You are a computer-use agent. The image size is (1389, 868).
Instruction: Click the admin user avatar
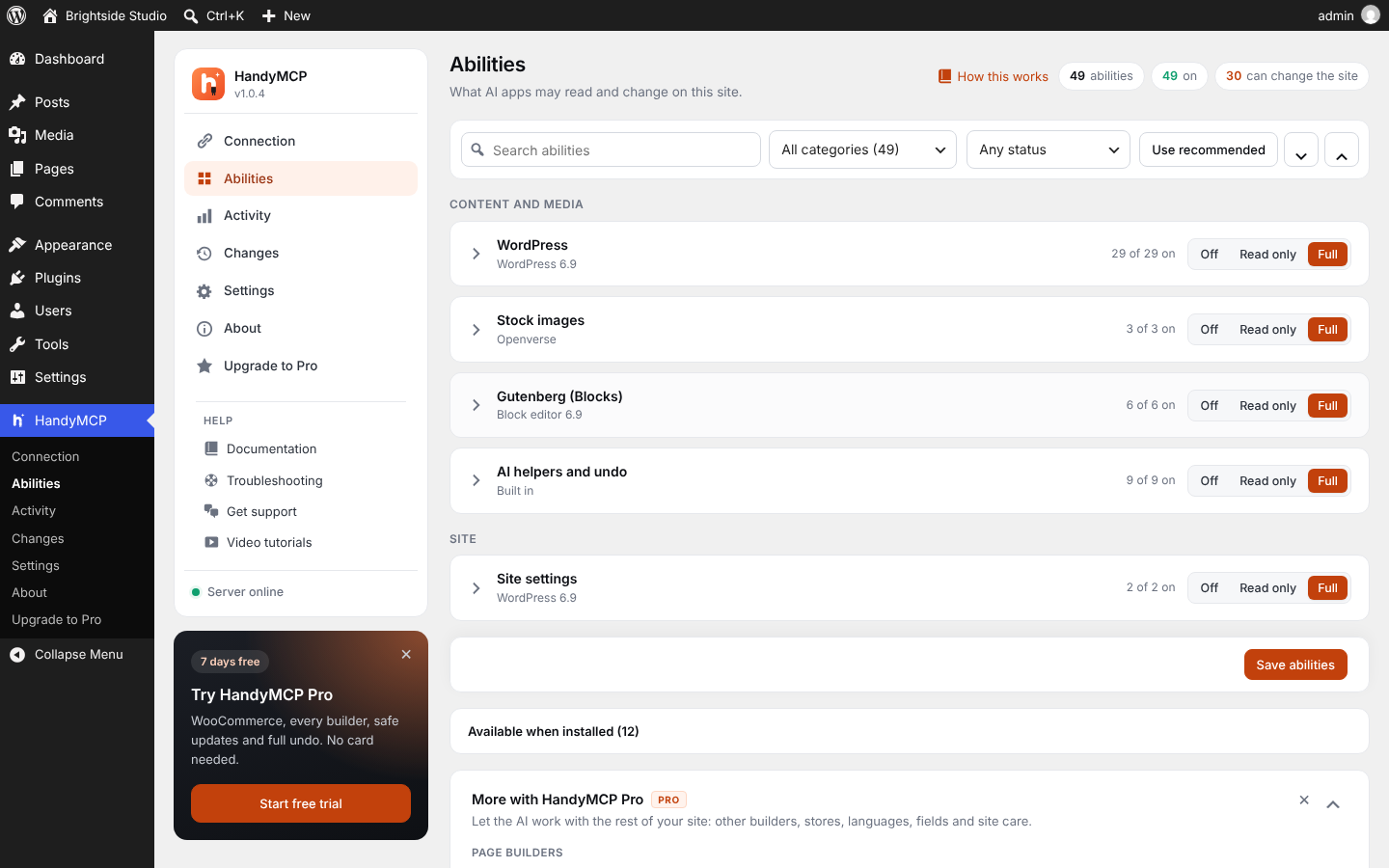(1371, 15)
